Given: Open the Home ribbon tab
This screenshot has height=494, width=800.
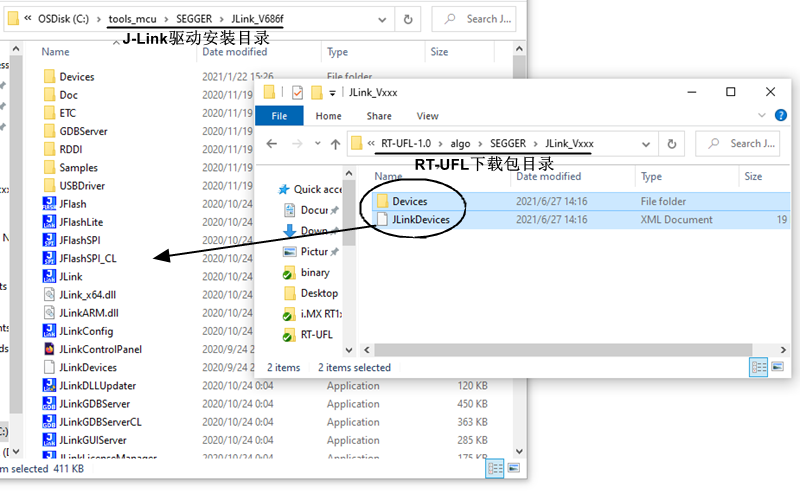Looking at the screenshot, I should click(x=329, y=116).
